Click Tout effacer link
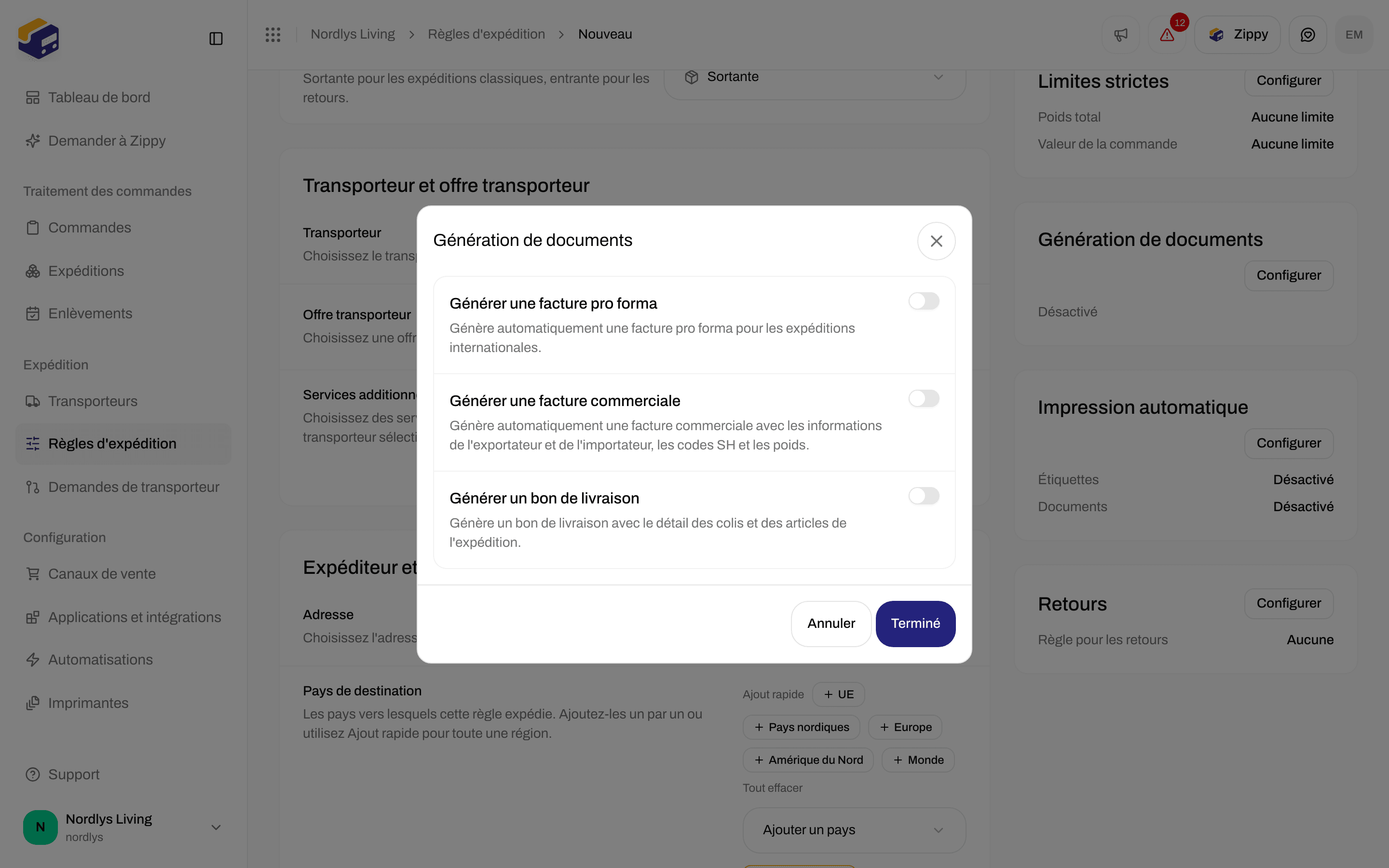The height and width of the screenshot is (868, 1389). pyautogui.click(x=773, y=788)
